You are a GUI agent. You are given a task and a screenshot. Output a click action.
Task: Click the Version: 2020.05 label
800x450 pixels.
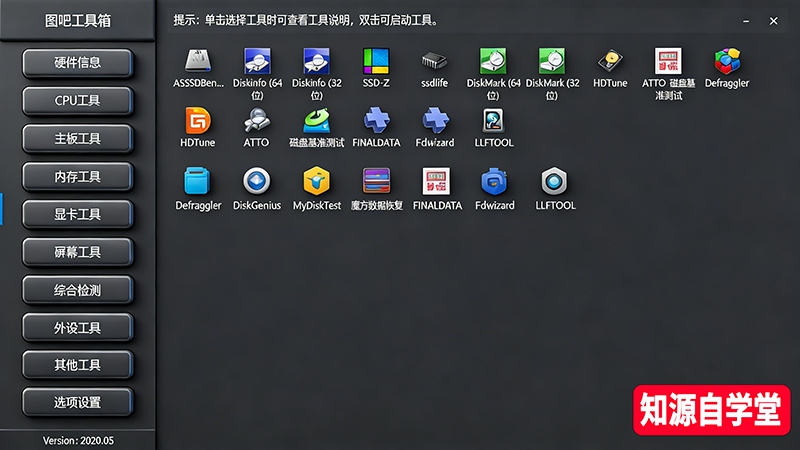point(78,440)
